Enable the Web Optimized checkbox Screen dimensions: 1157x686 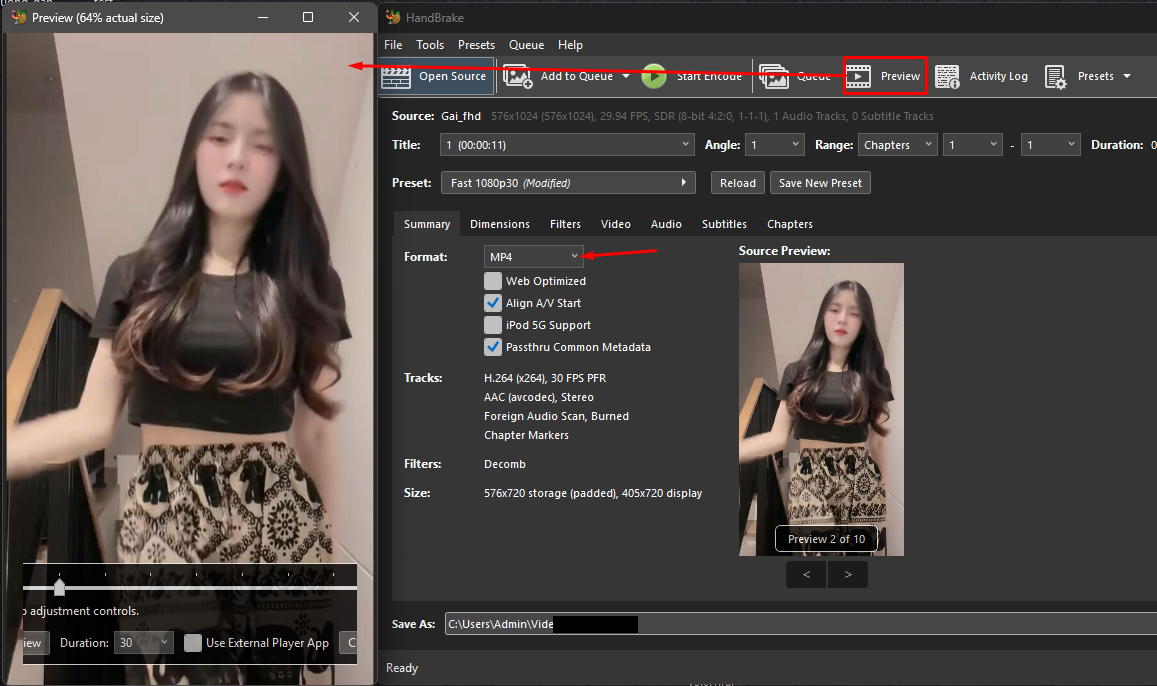(493, 281)
